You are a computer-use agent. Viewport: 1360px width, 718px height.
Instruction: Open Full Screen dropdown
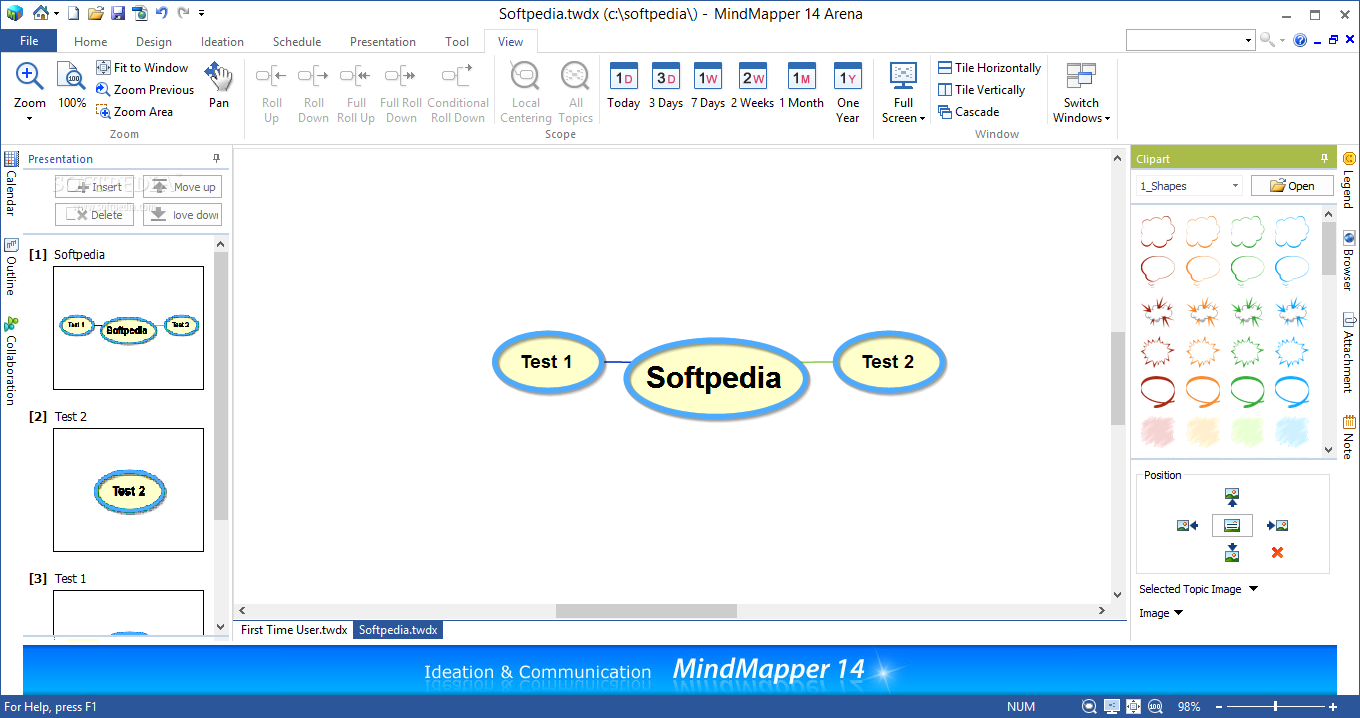(x=921, y=118)
